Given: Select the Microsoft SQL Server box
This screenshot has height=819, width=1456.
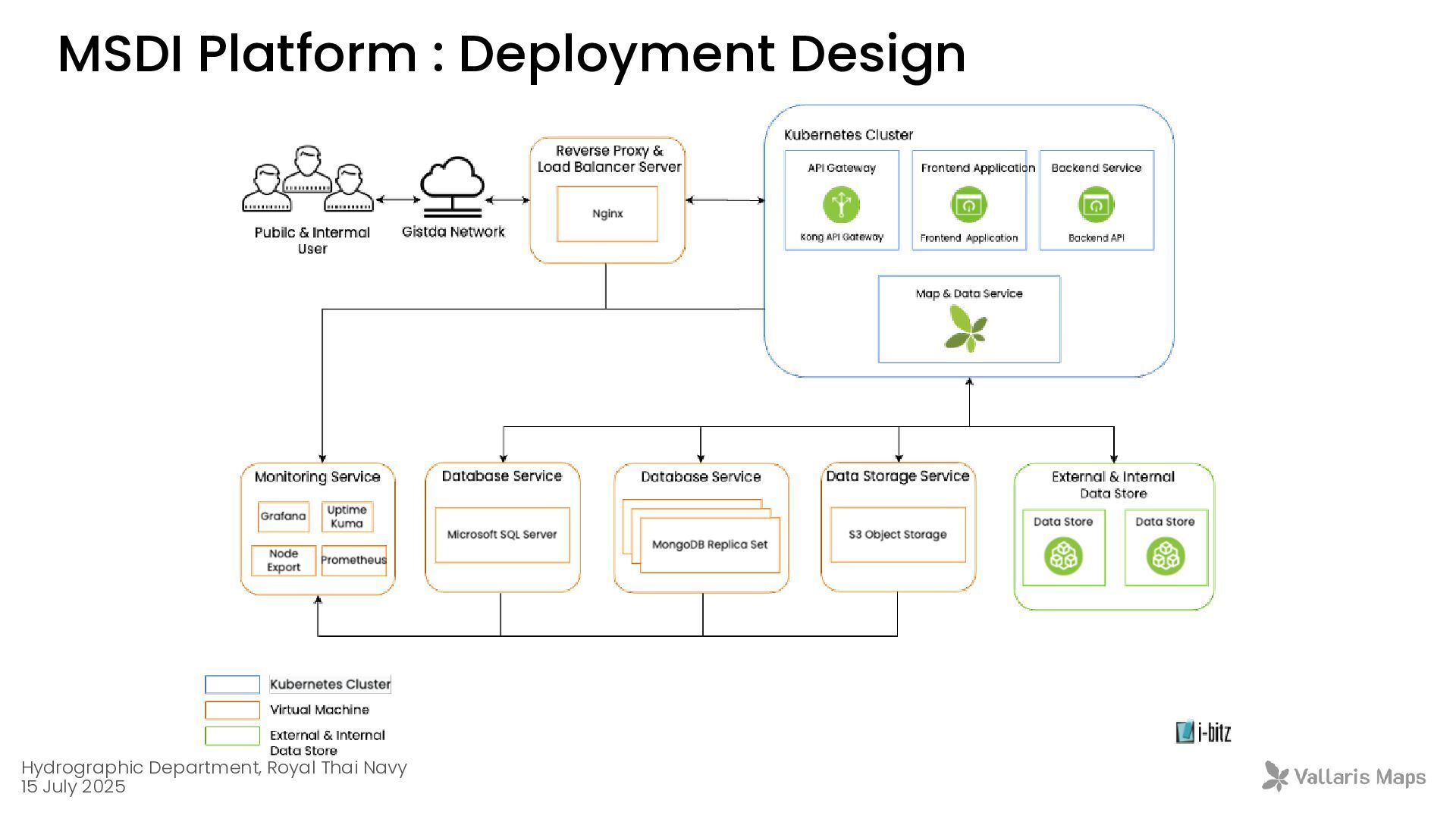Looking at the screenshot, I should click(502, 535).
